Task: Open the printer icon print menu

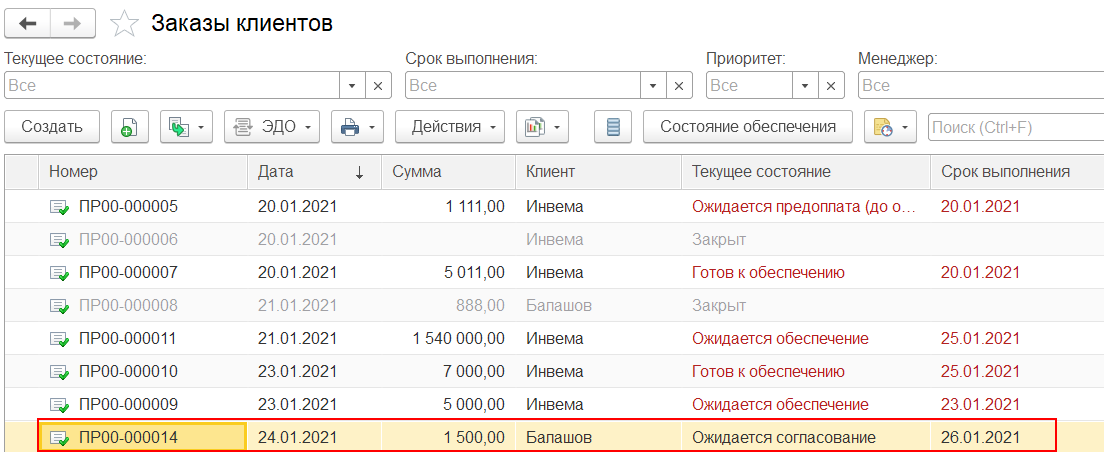Action: coord(357,127)
